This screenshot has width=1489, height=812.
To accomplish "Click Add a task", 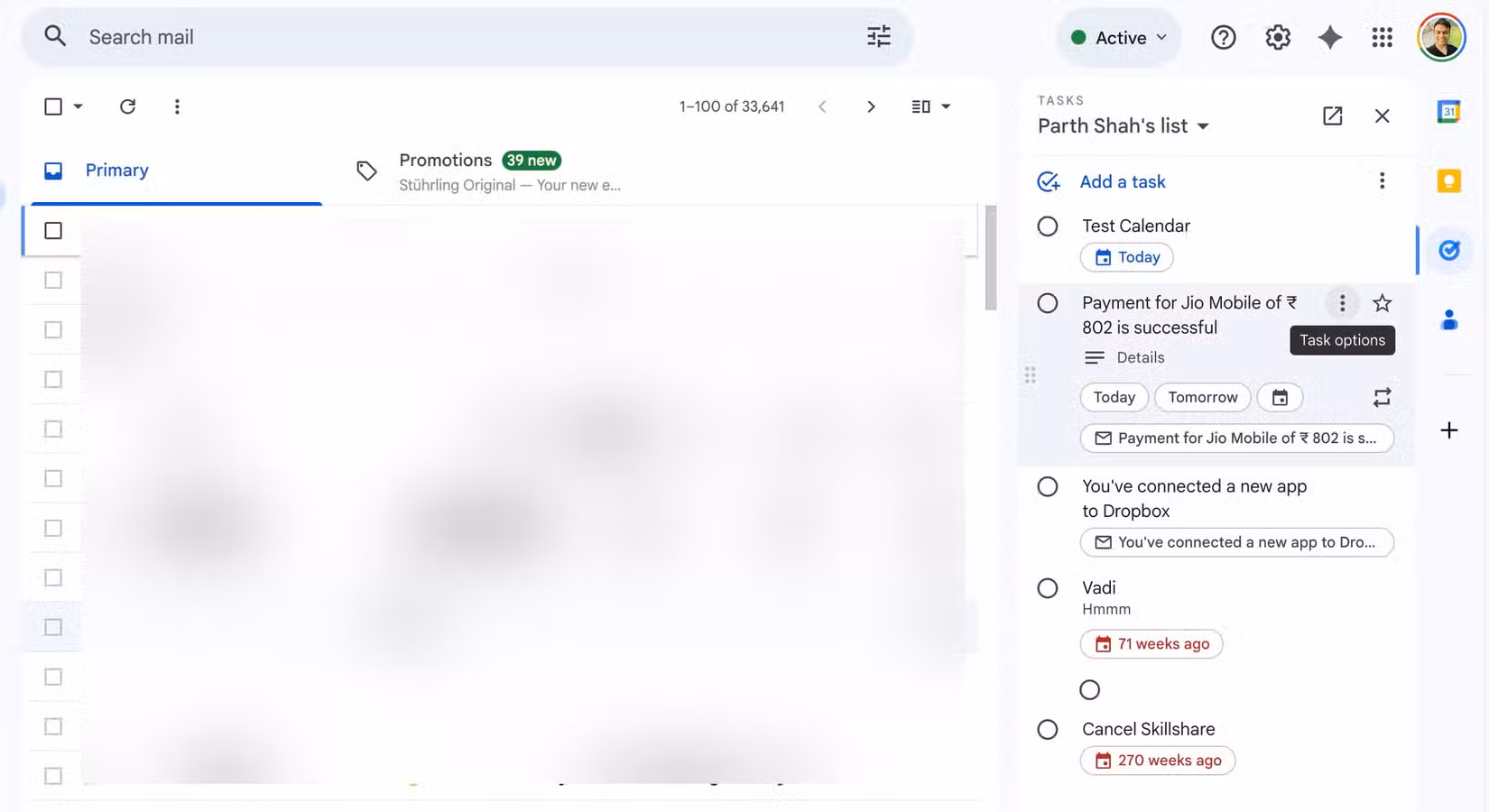I will pos(1122,181).
